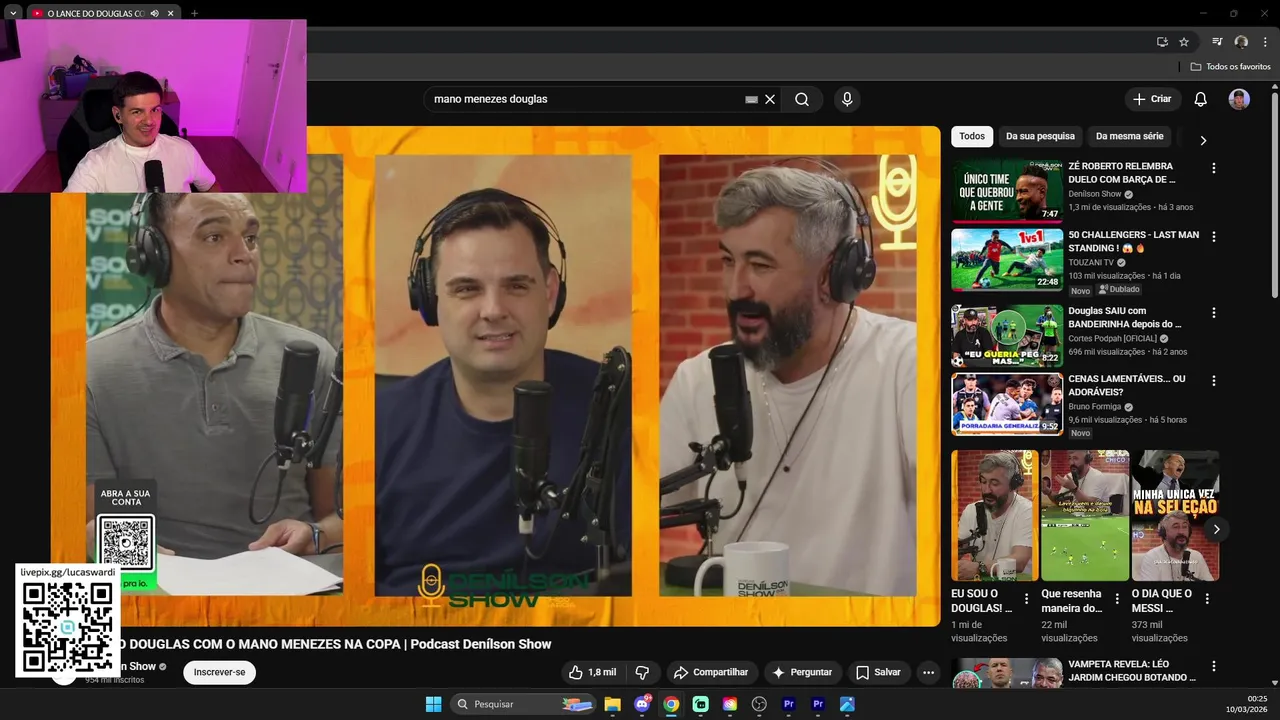Open Adobe Creative Cloud from the taskbar
1280x720 pixels.
click(730, 704)
